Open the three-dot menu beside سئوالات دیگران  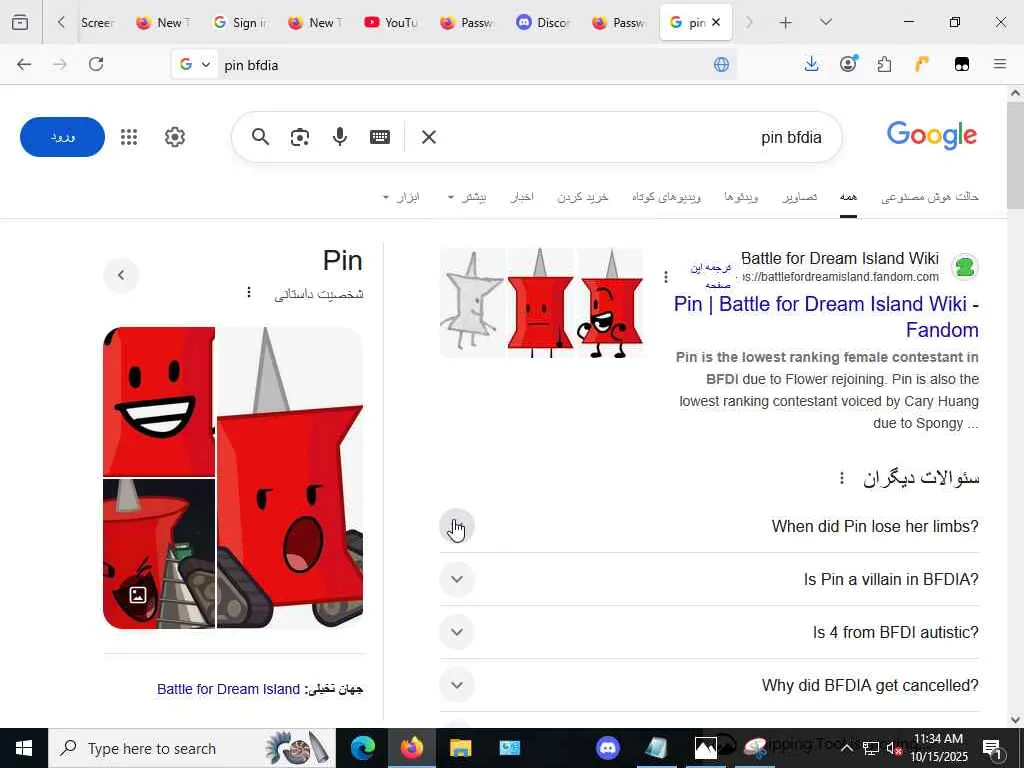(842, 479)
